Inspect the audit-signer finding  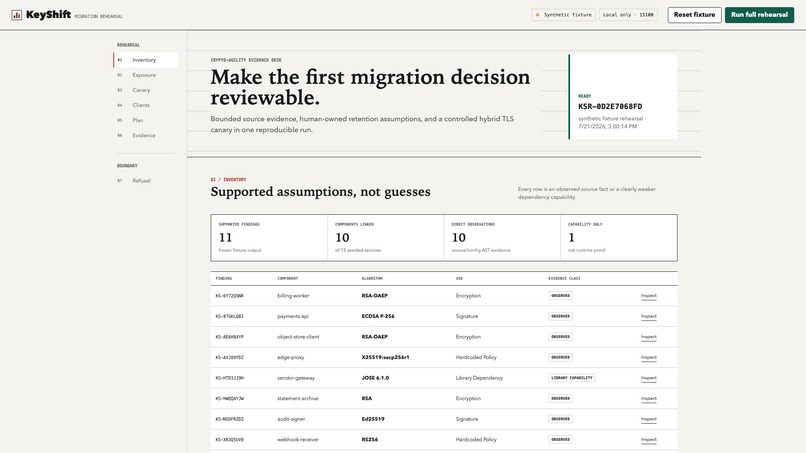click(x=649, y=419)
